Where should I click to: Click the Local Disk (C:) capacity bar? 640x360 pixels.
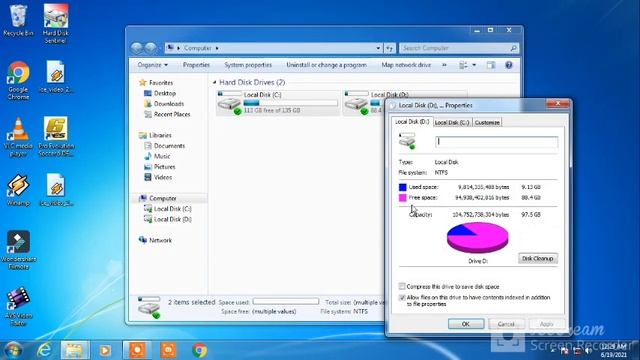tap(291, 103)
